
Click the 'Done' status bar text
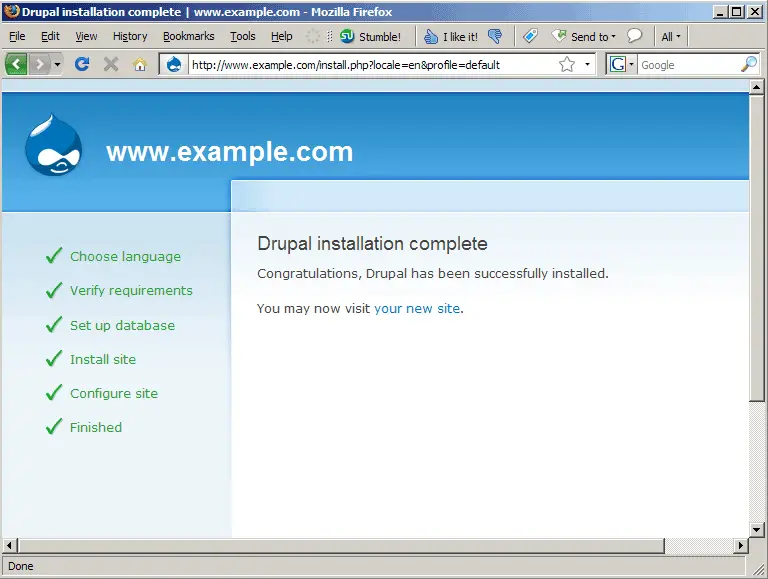(21, 566)
